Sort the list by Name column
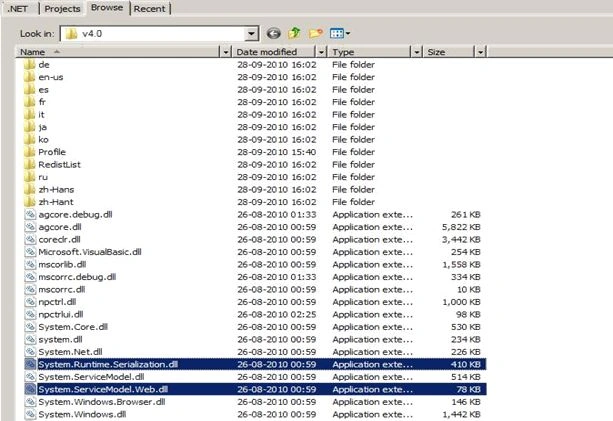 [x=118, y=52]
